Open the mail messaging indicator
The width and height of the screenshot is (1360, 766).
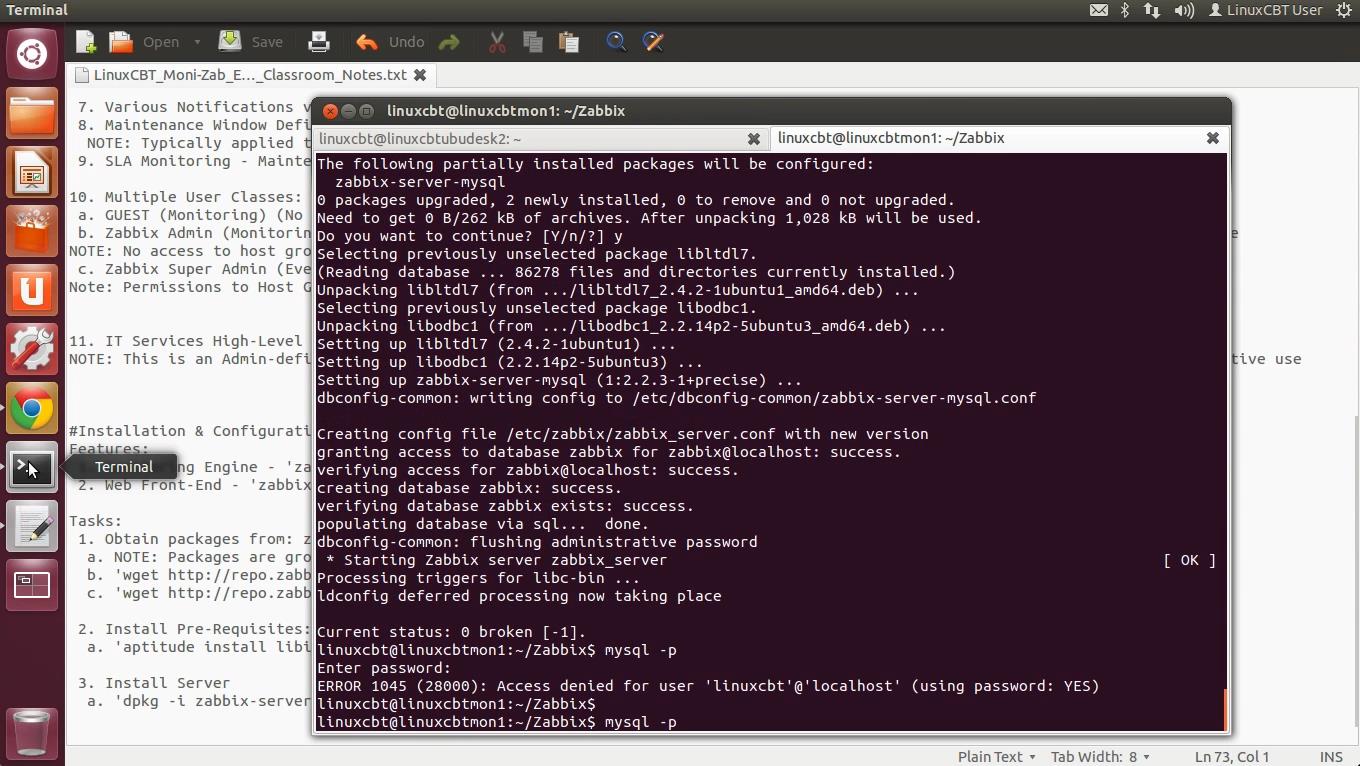click(x=1098, y=10)
